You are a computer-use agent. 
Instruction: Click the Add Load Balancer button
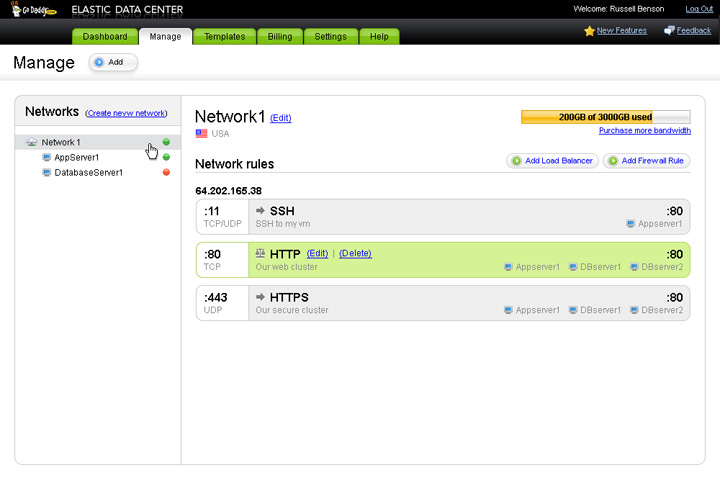tap(552, 160)
